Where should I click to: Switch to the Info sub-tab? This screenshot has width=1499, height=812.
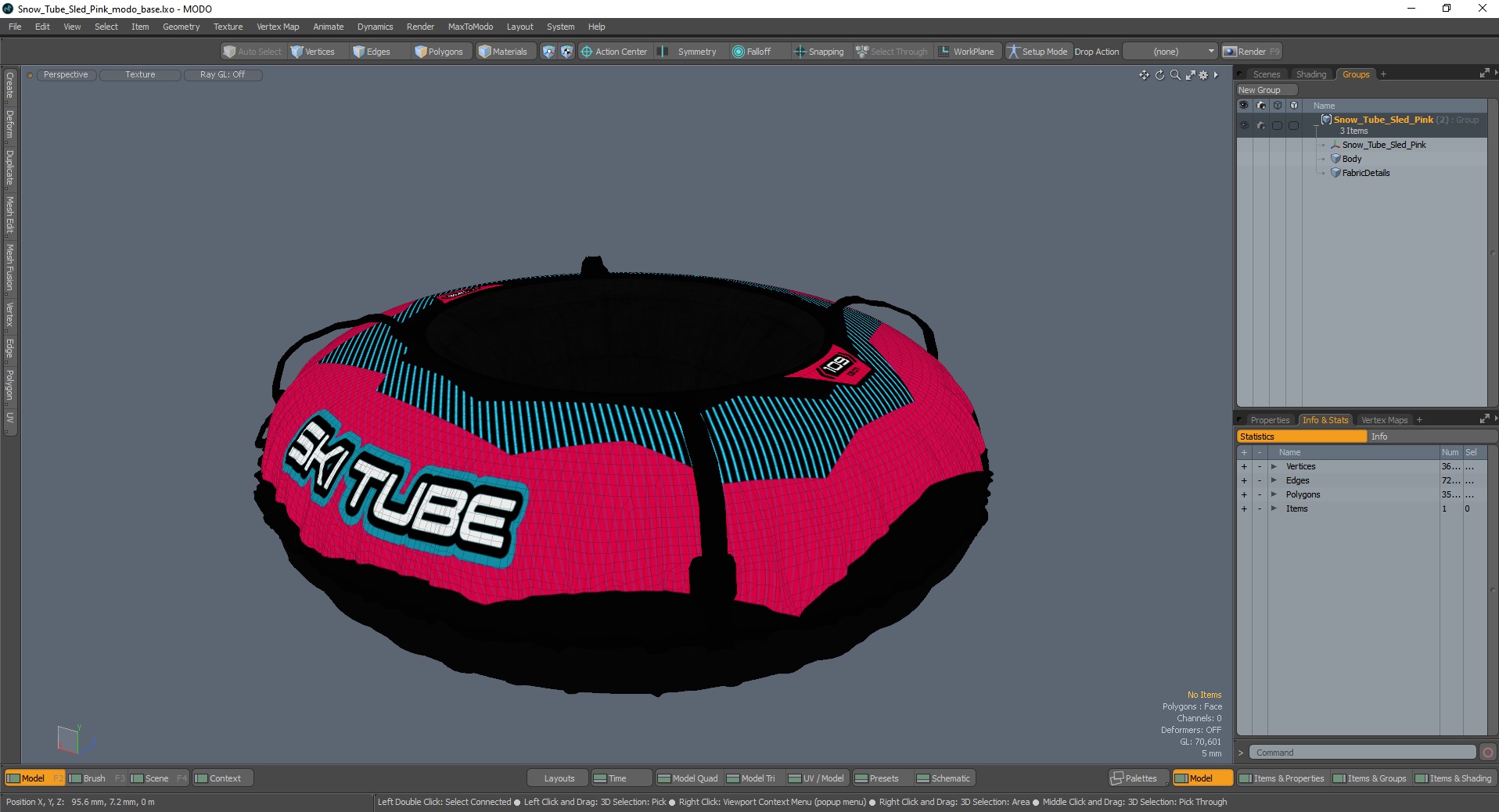[x=1432, y=437]
